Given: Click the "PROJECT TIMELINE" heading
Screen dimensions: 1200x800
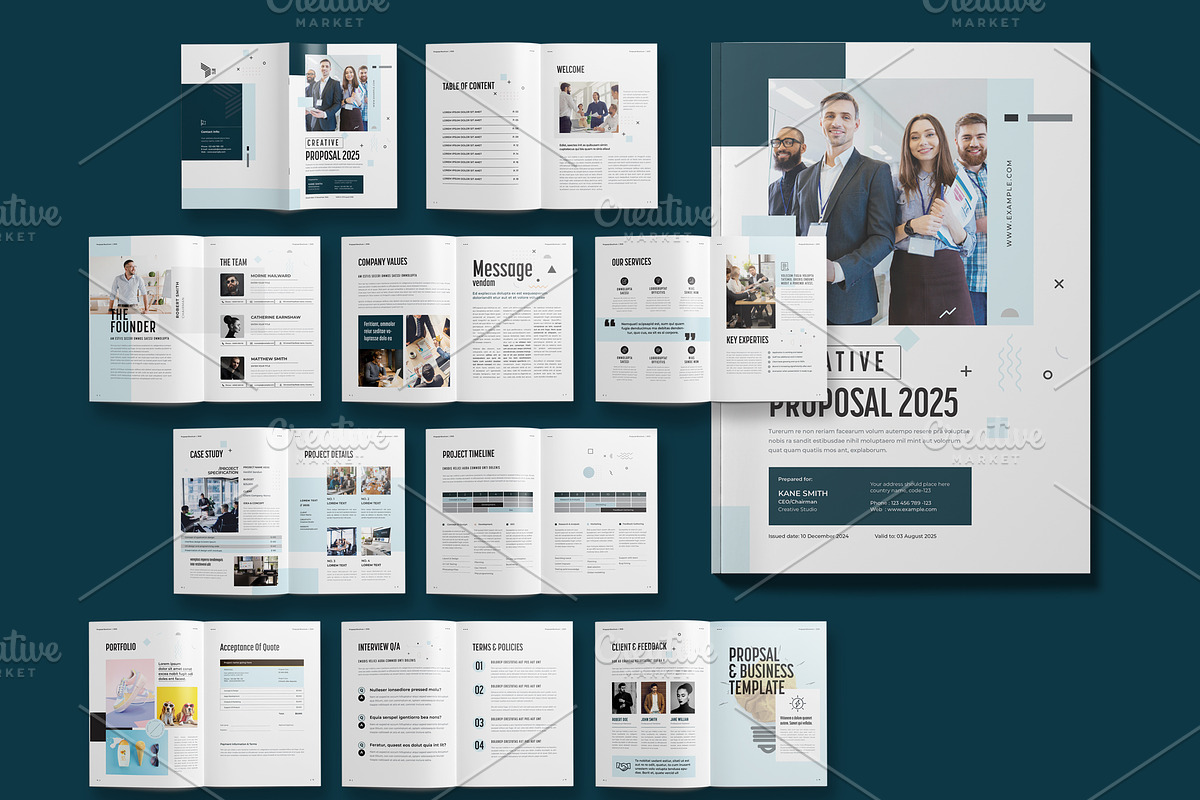Looking at the screenshot, I should (469, 455).
